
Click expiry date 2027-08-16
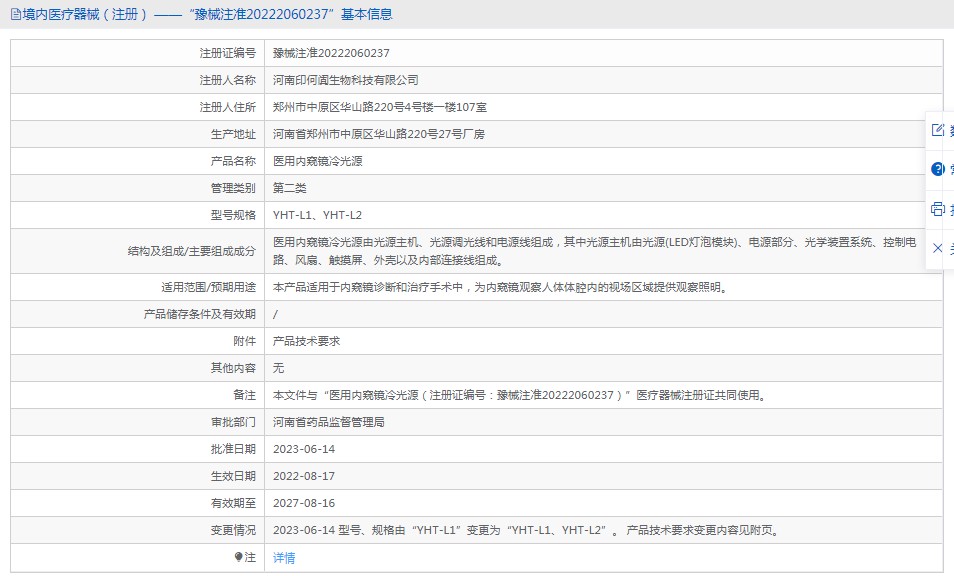pyautogui.click(x=304, y=503)
